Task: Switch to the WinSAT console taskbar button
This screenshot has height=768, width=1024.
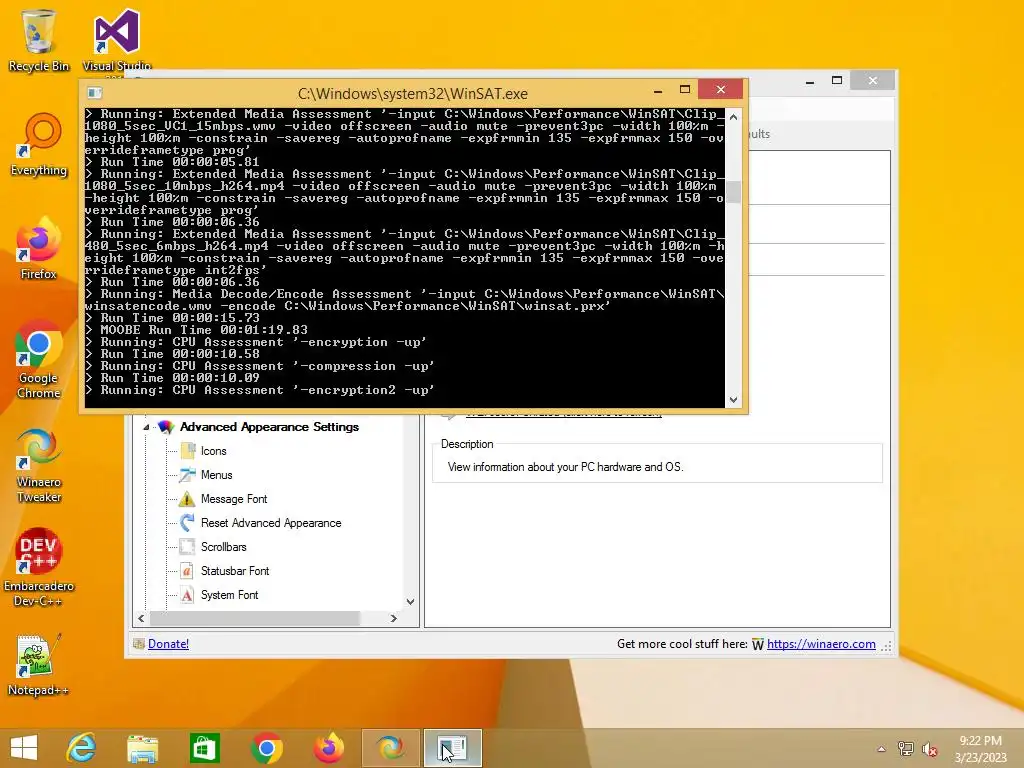Action: (x=453, y=748)
